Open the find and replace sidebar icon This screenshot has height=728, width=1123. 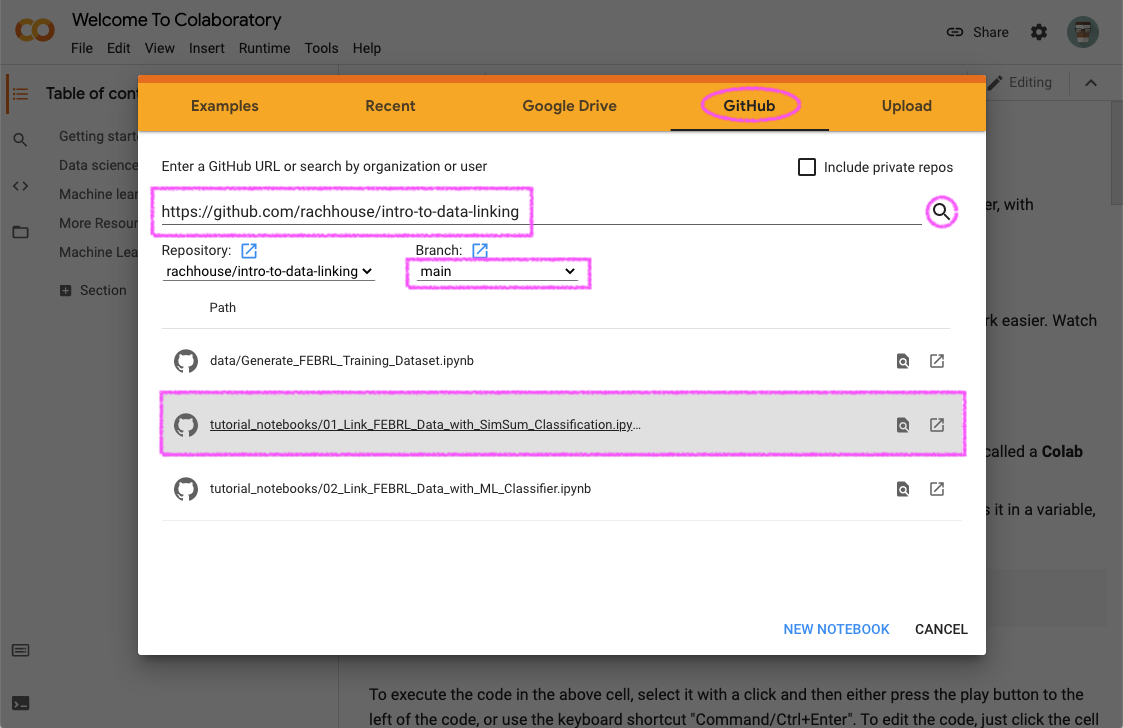tap(21, 140)
